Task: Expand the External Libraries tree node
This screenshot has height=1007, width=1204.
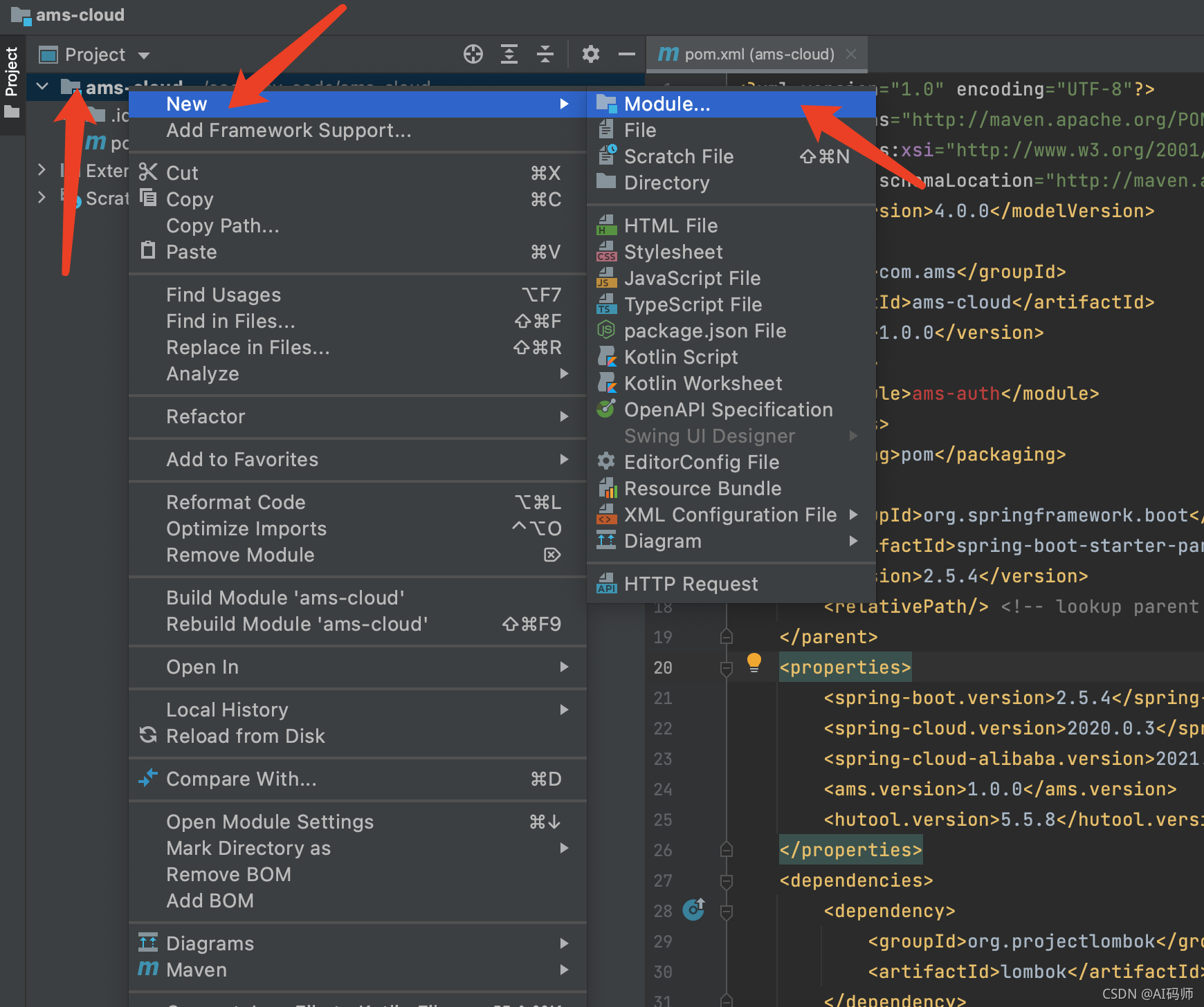Action: [42, 169]
